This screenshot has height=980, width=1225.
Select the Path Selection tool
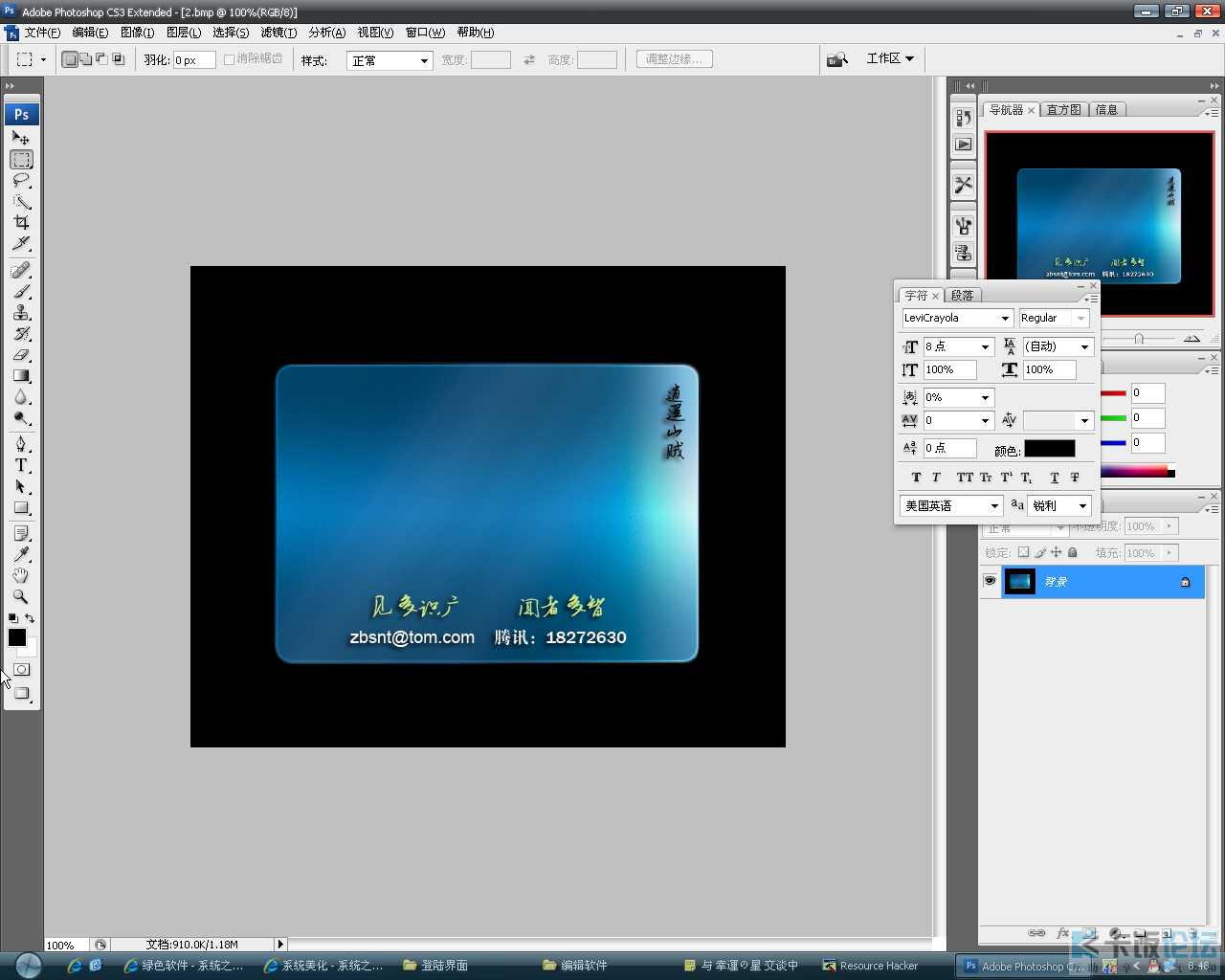point(21,486)
